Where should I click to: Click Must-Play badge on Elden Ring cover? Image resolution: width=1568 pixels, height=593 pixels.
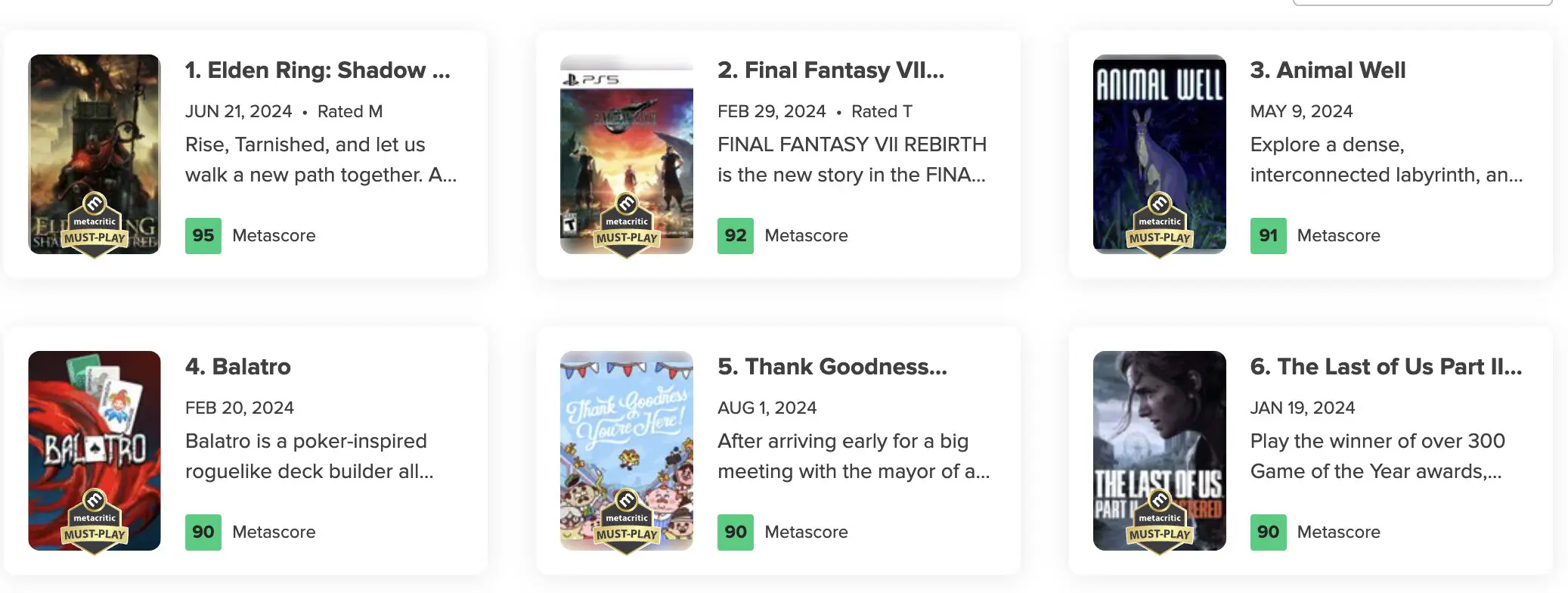point(95,225)
